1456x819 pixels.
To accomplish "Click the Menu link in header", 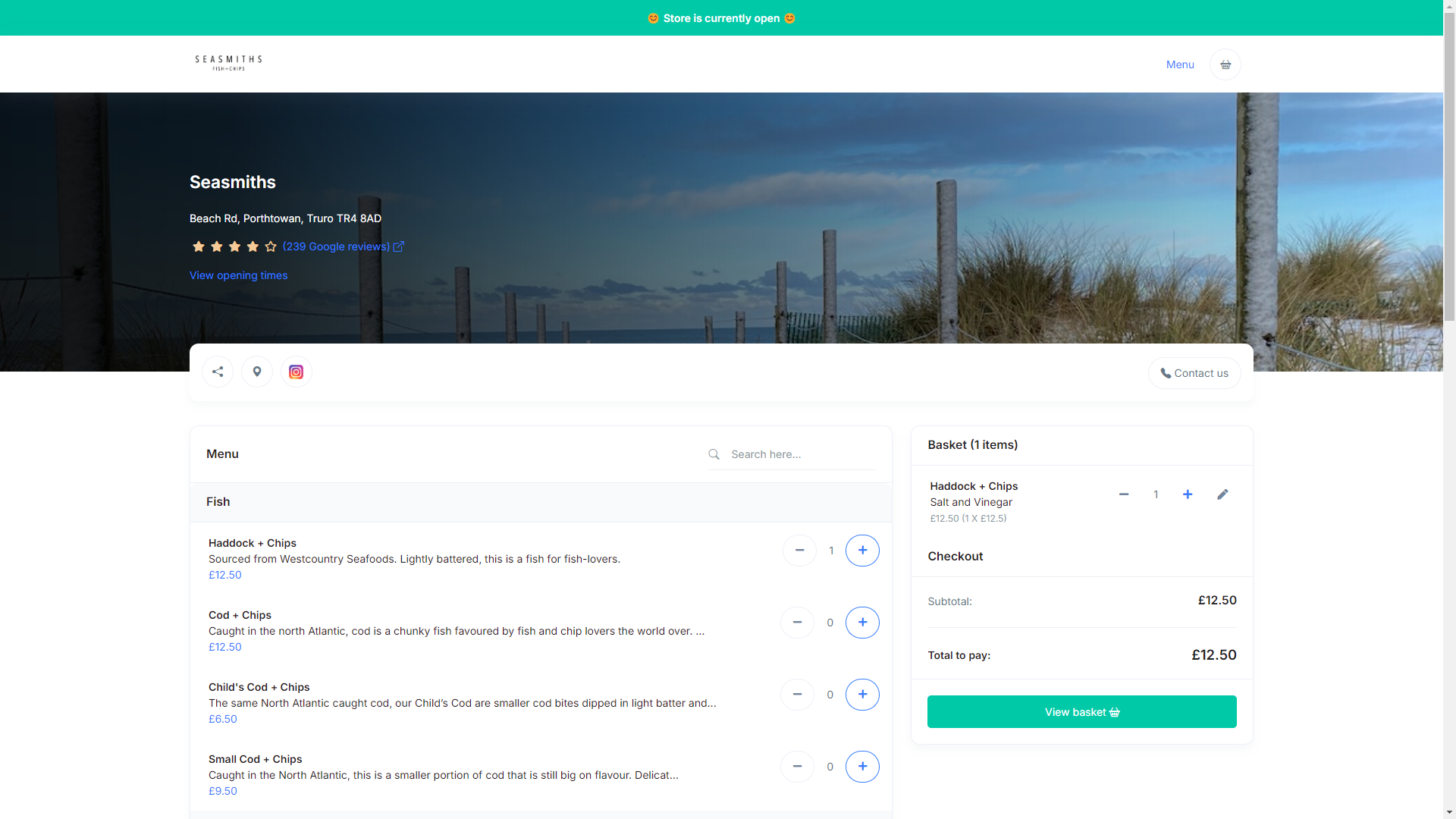I will coord(1180,64).
